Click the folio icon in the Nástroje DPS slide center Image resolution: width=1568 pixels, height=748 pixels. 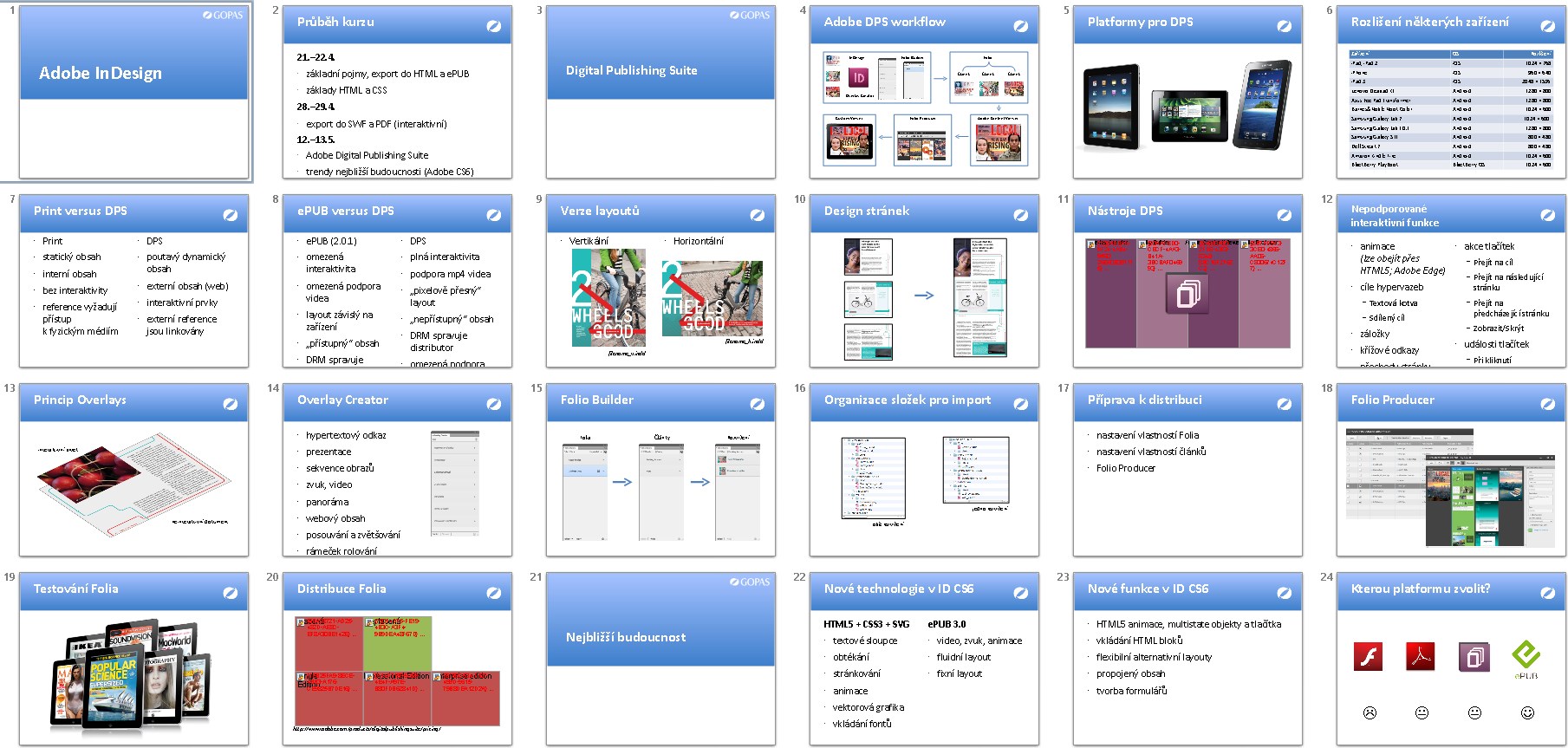pos(1187,292)
